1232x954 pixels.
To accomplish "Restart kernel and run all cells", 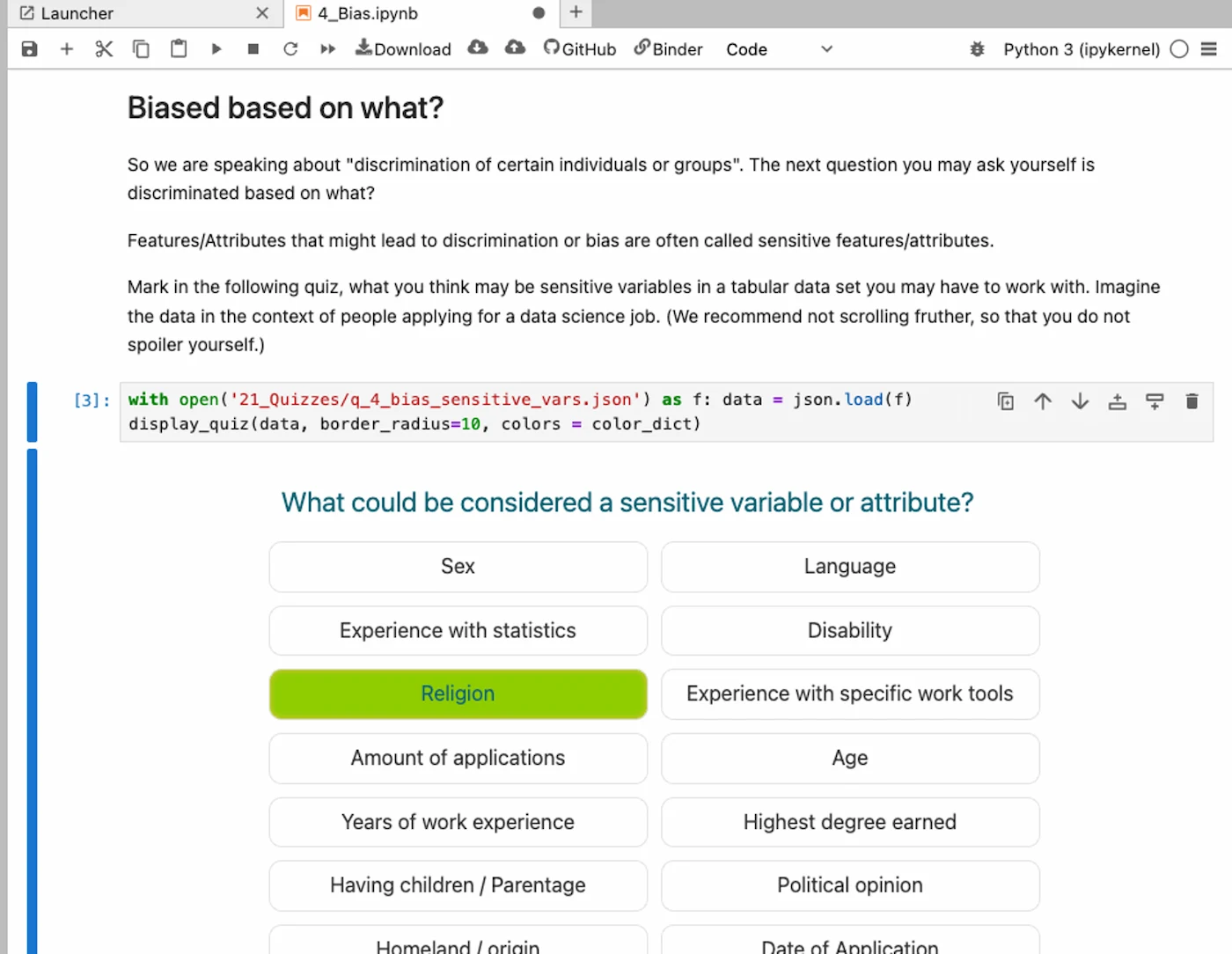I will pyautogui.click(x=327, y=49).
